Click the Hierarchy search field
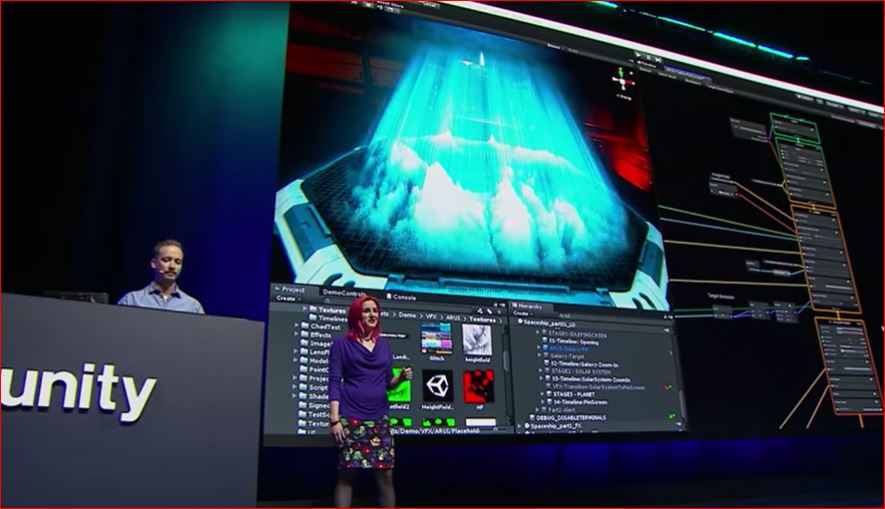This screenshot has height=509, width=885. 610,318
